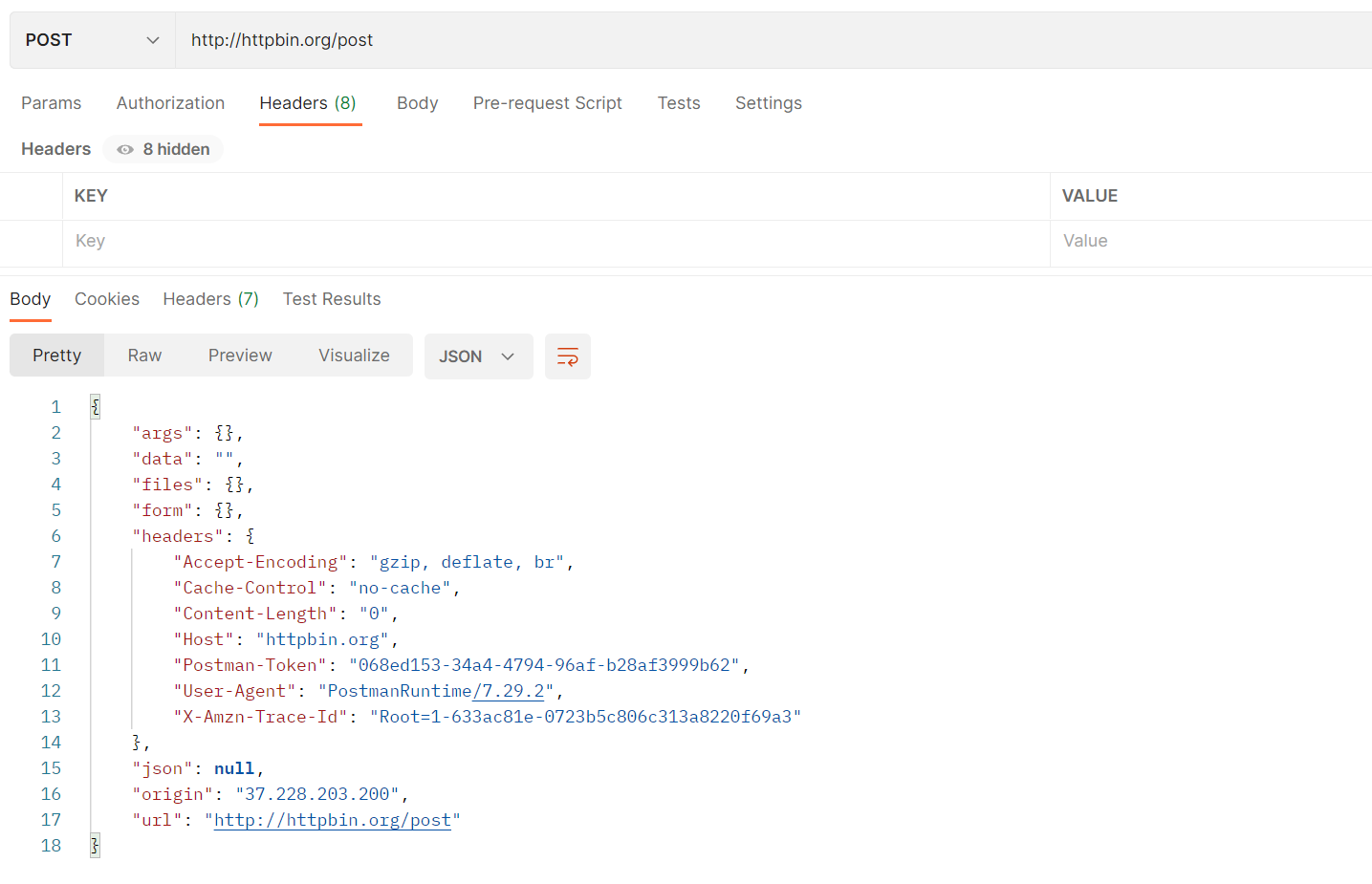Click the "Host" value httpbin.org
The height and width of the screenshot is (884, 1372).
(x=322, y=639)
